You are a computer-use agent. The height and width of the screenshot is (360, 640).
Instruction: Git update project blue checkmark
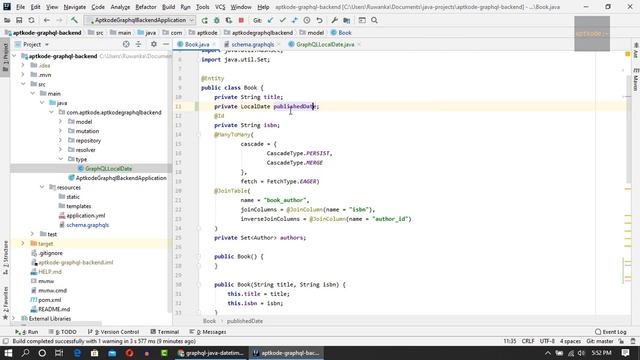coord(270,20)
